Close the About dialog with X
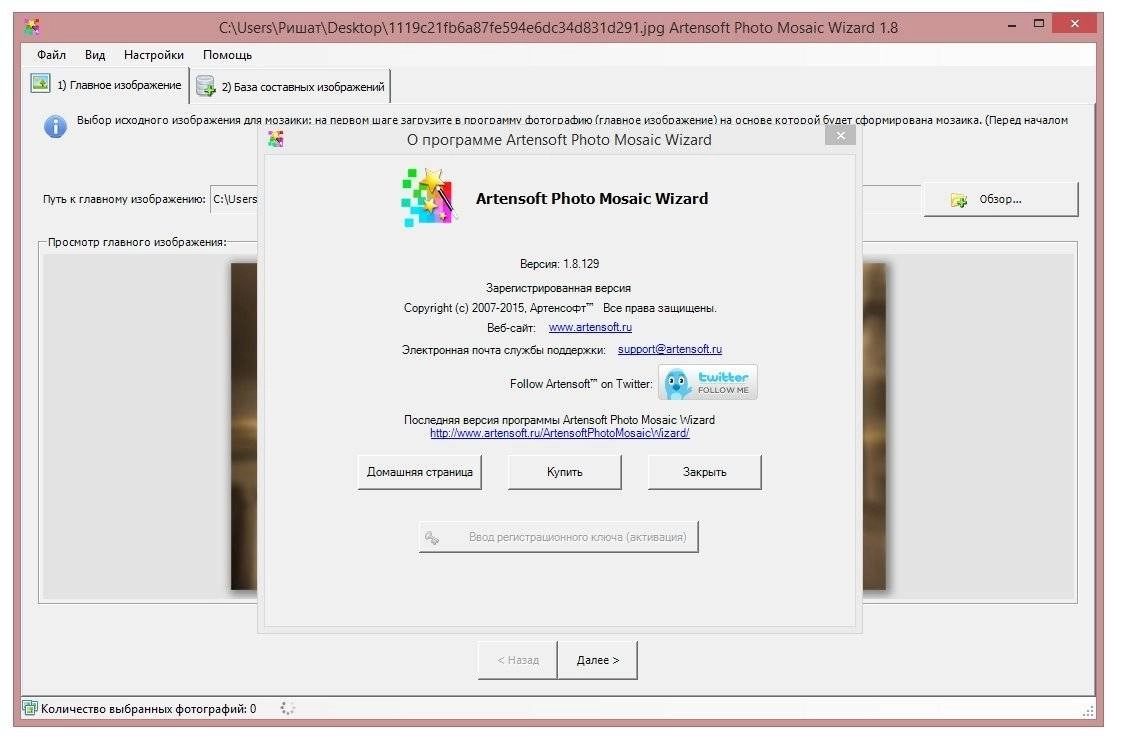This screenshot has width=1121, height=746. click(840, 135)
